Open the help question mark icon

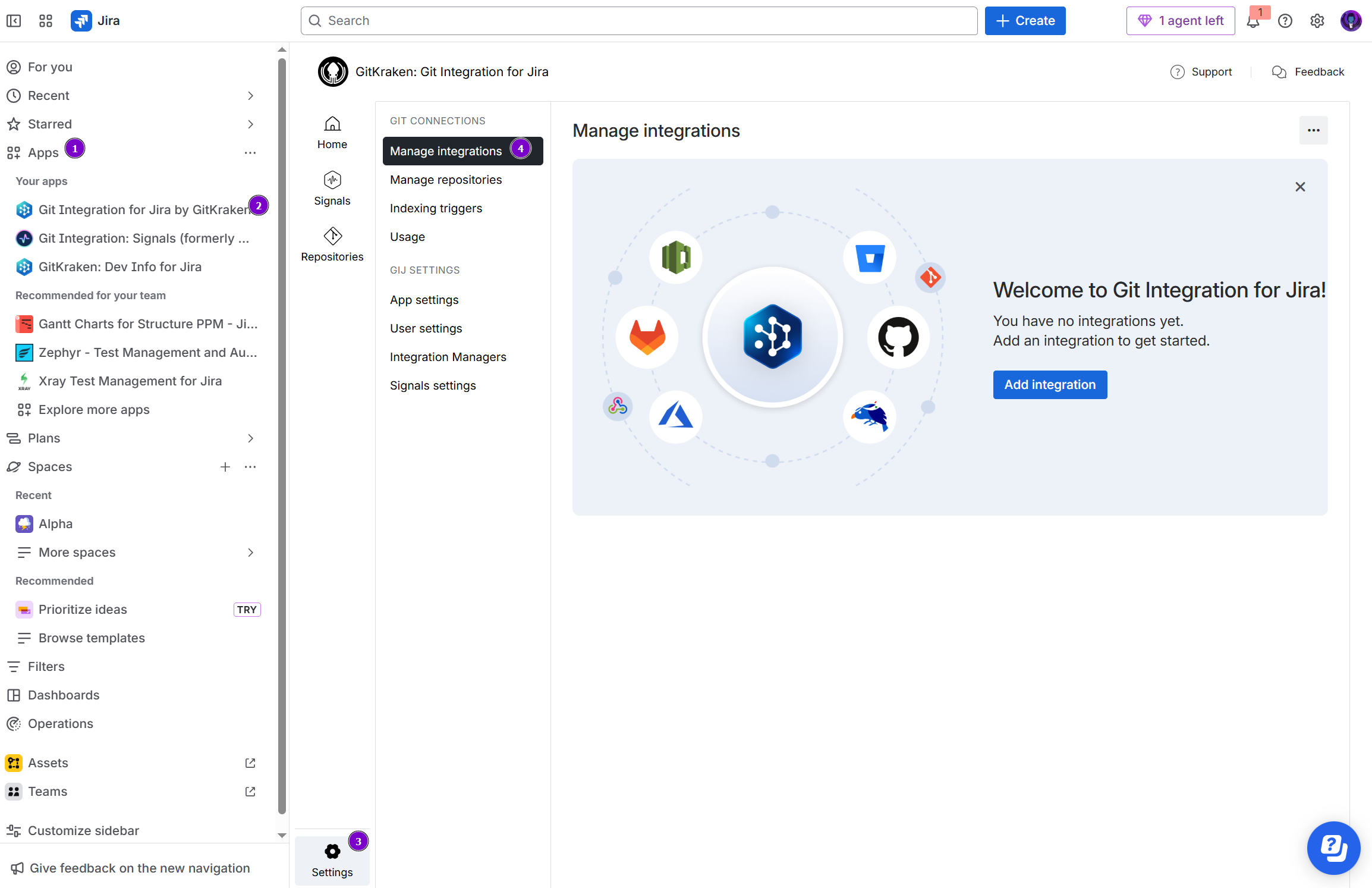coord(1285,21)
